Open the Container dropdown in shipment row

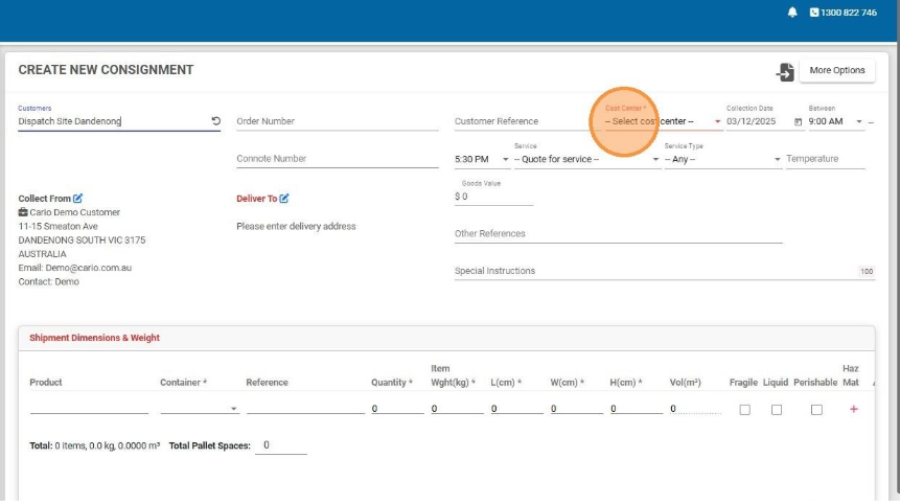click(199, 408)
